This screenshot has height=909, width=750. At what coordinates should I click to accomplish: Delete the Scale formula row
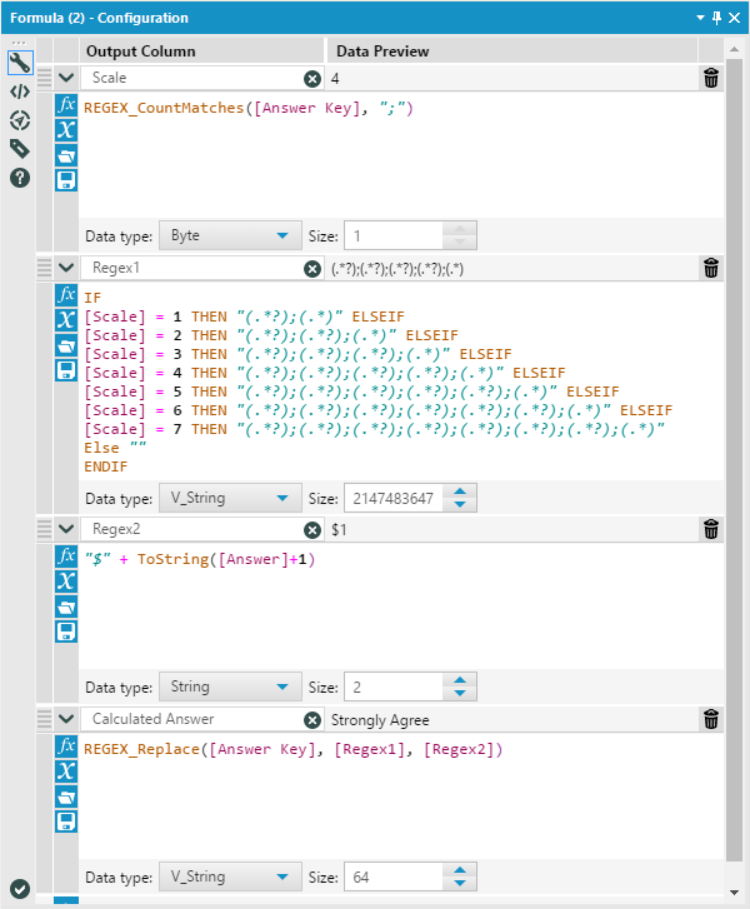click(x=711, y=78)
